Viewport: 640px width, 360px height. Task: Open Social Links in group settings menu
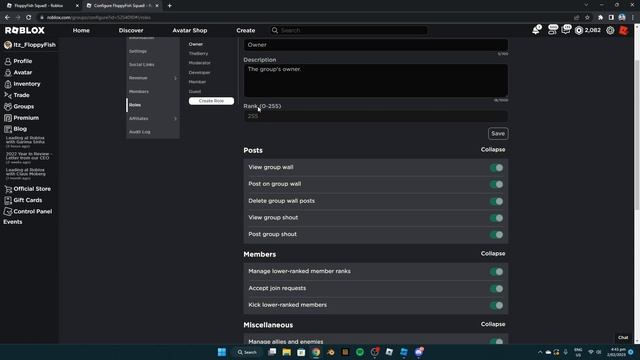[x=142, y=65]
